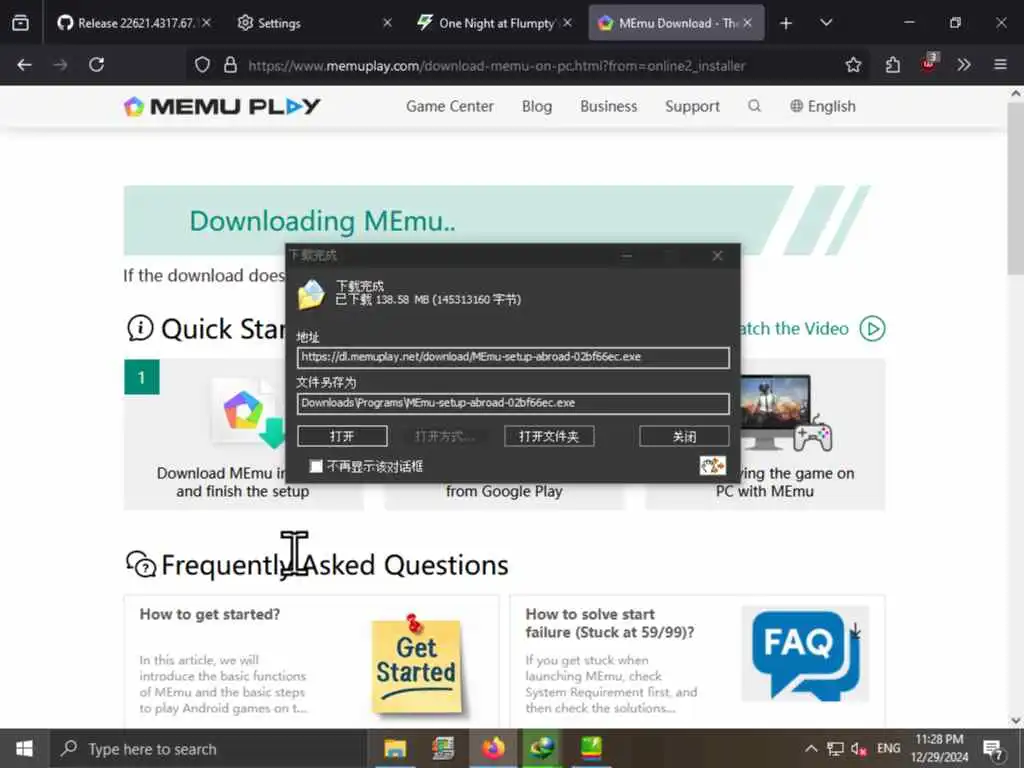Close the One Night at Flumpty tab
Screen dimensions: 1024x768
(568, 23)
